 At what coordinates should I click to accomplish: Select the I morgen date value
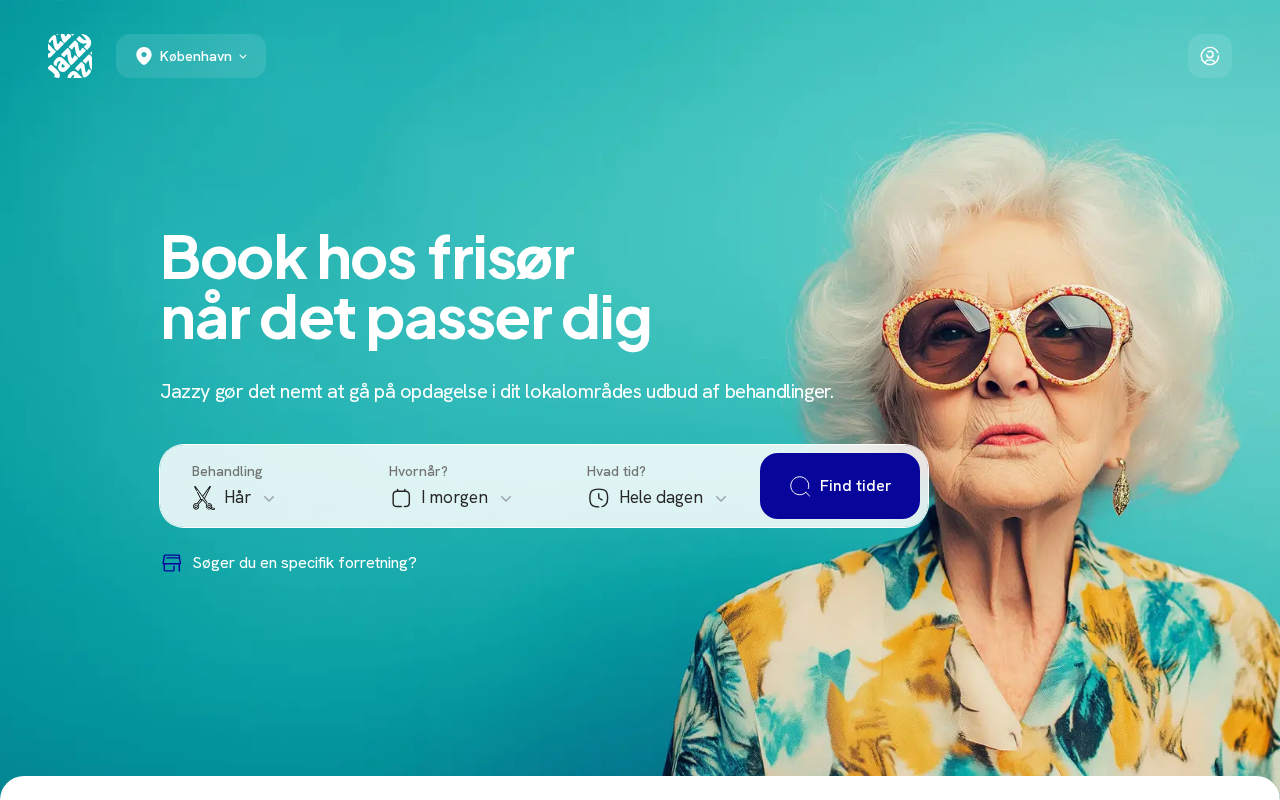[455, 497]
